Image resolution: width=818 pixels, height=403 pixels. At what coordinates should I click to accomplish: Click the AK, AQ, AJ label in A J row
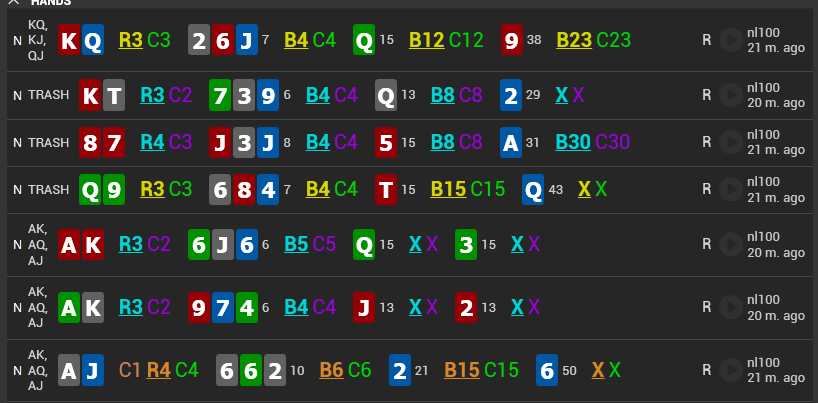click(38, 370)
